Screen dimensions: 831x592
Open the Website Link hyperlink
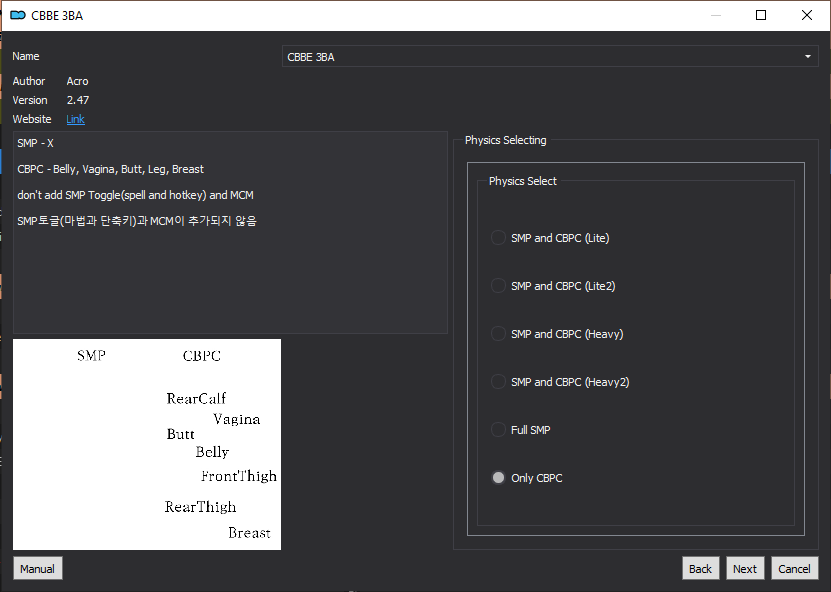[75, 119]
